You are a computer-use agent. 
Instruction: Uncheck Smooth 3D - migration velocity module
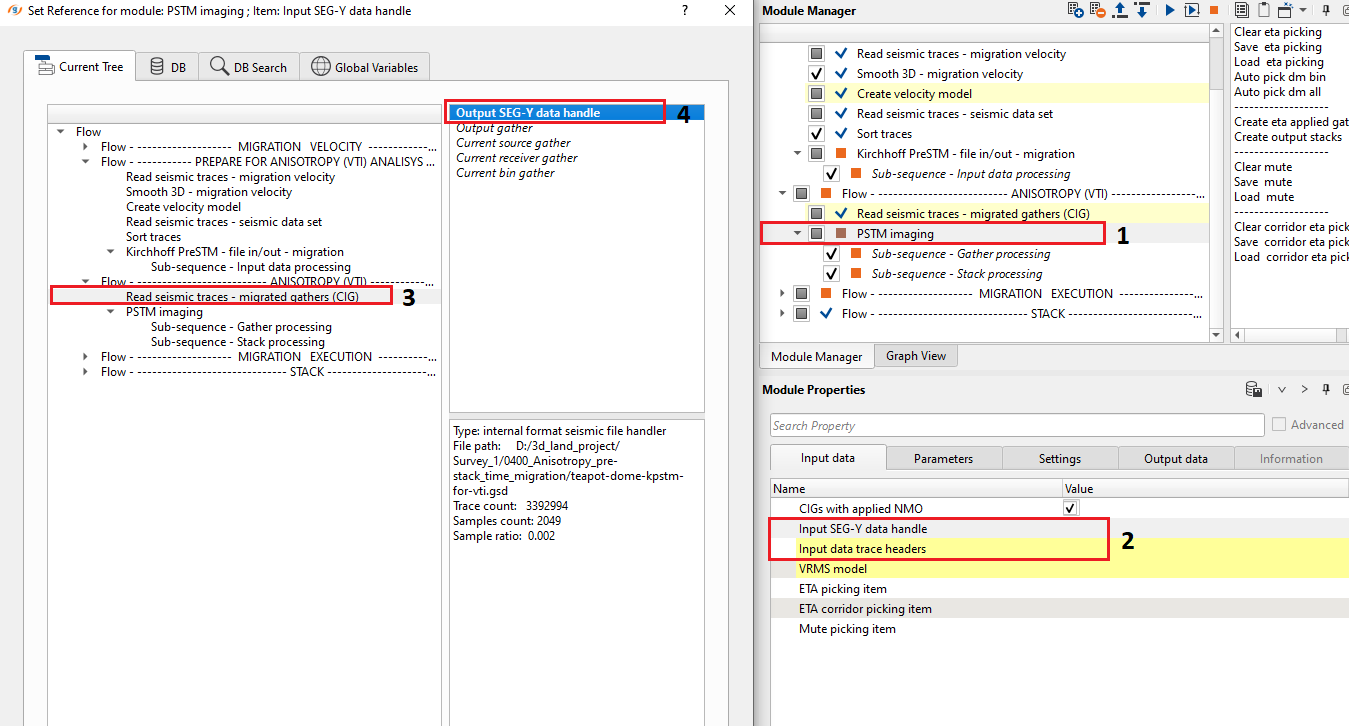click(x=817, y=74)
